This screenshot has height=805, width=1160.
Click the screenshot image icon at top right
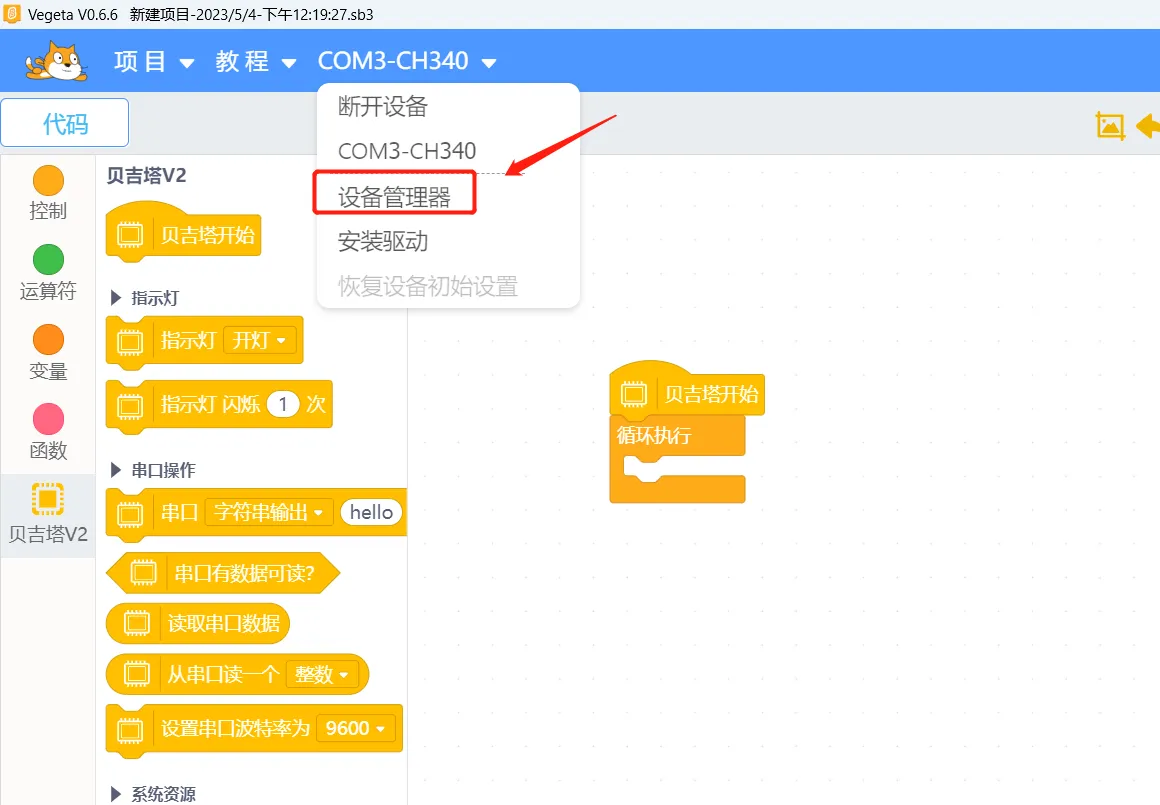pyautogui.click(x=1110, y=125)
